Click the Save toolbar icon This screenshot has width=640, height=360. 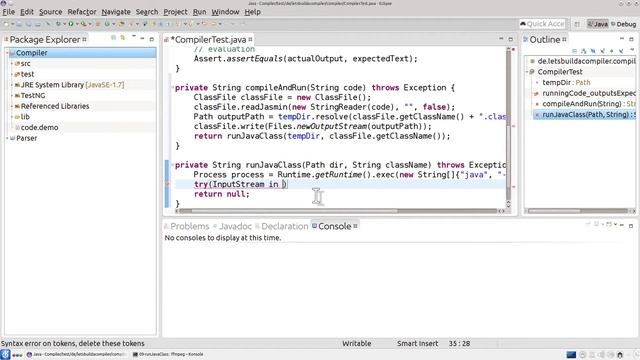[x=20, y=24]
